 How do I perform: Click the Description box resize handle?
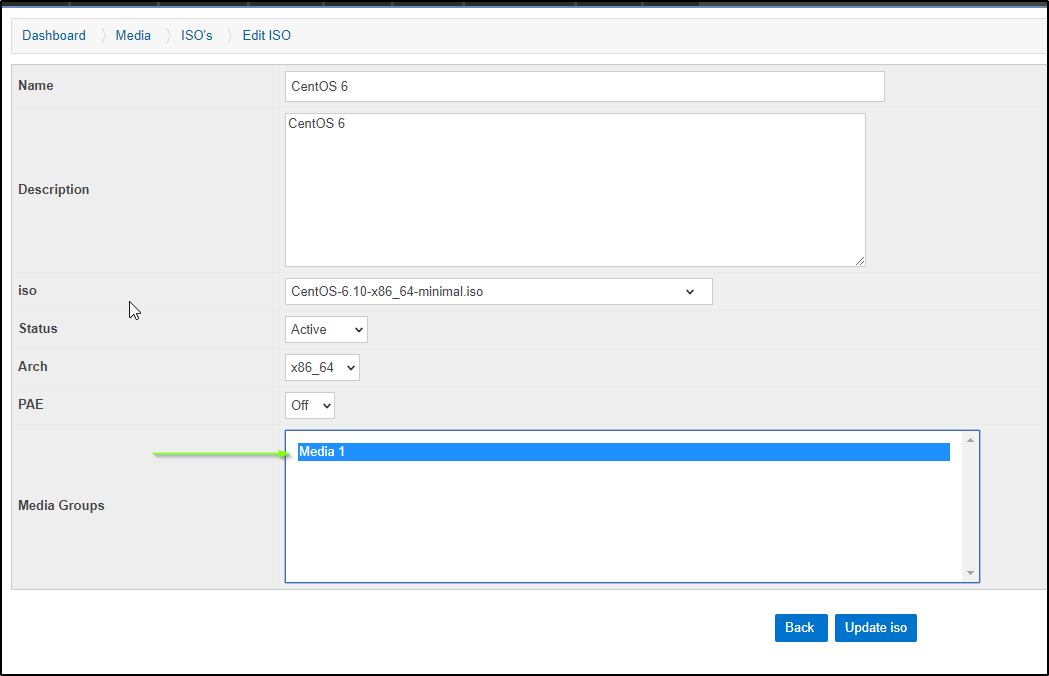click(x=860, y=261)
